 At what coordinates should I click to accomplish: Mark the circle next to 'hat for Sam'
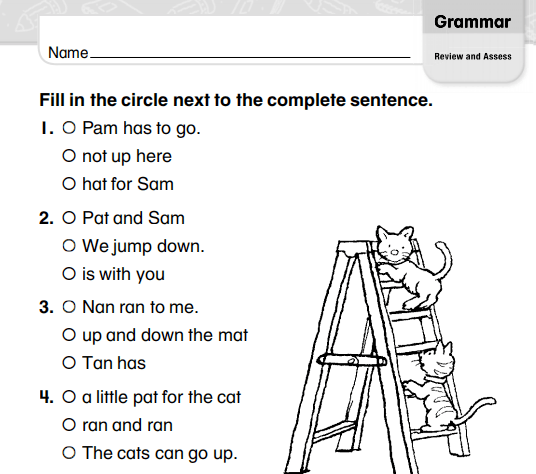pyautogui.click(x=69, y=184)
